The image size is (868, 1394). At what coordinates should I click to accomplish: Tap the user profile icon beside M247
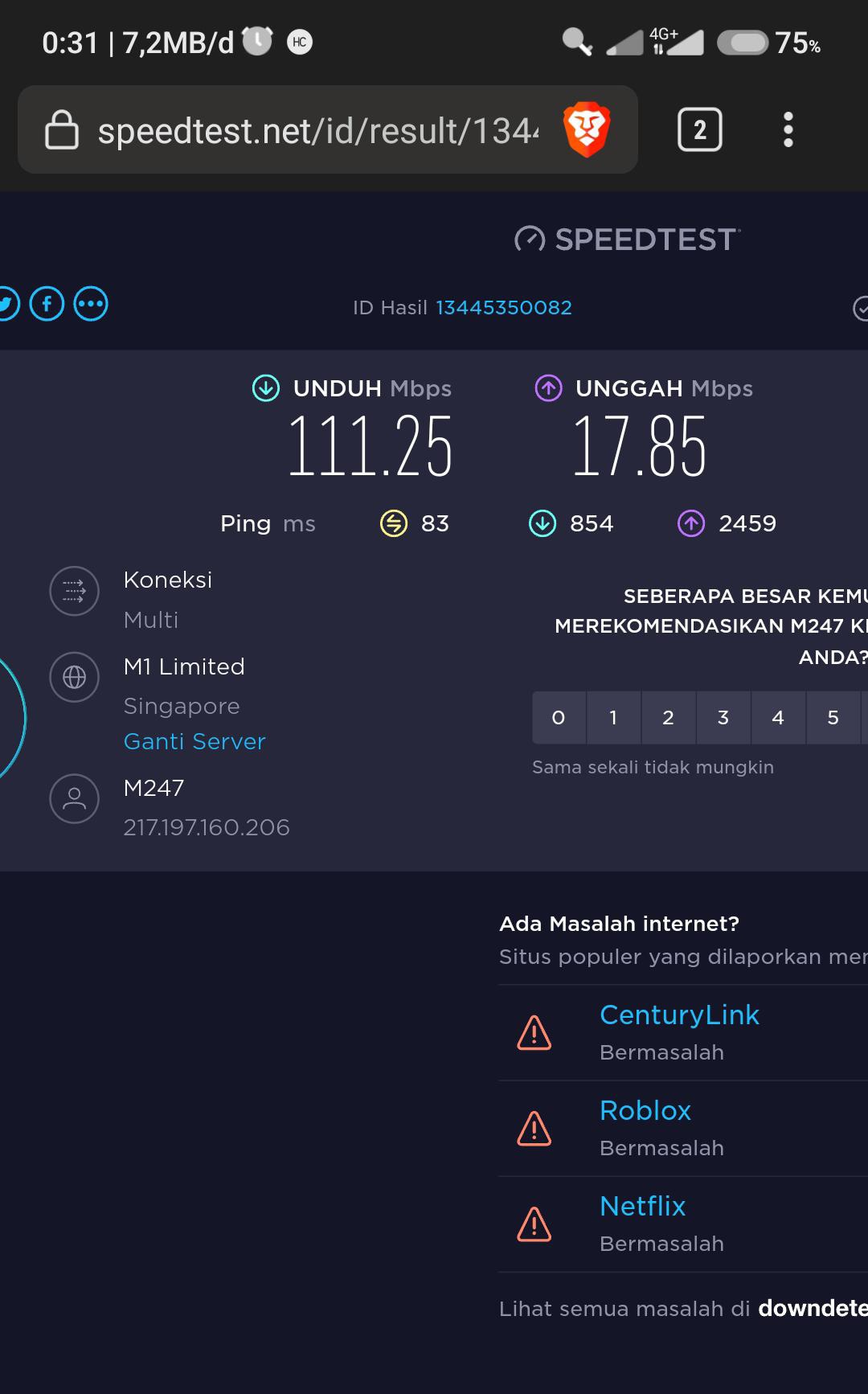(74, 798)
